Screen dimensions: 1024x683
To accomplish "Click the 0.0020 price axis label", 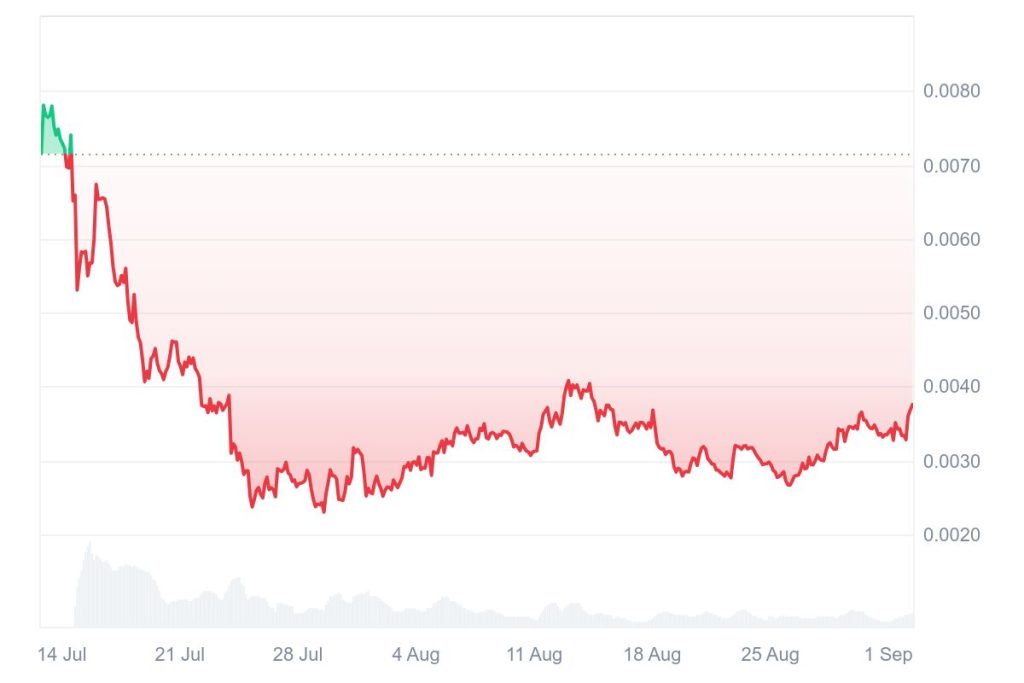I will point(952,535).
